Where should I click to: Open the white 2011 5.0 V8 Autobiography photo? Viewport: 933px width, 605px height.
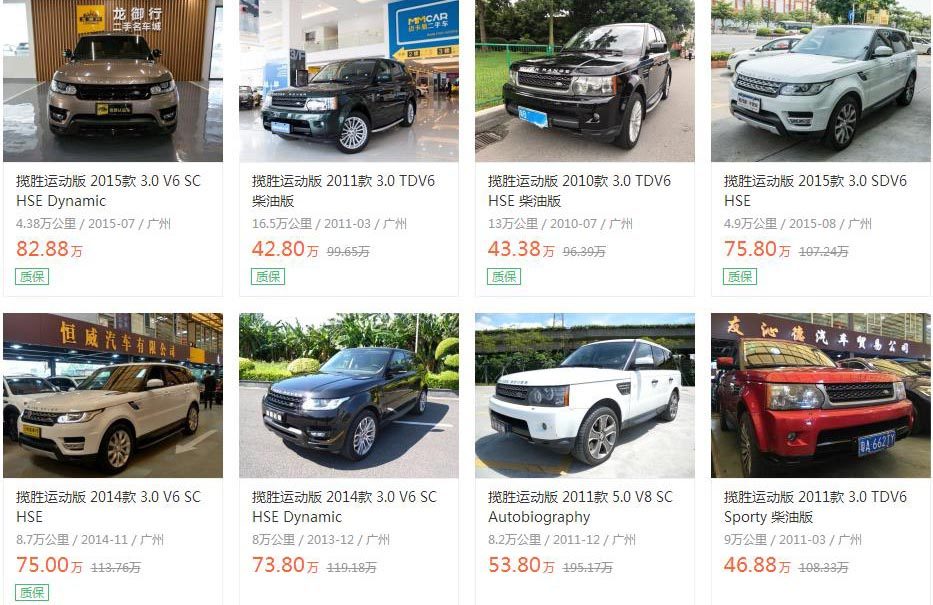(x=585, y=396)
